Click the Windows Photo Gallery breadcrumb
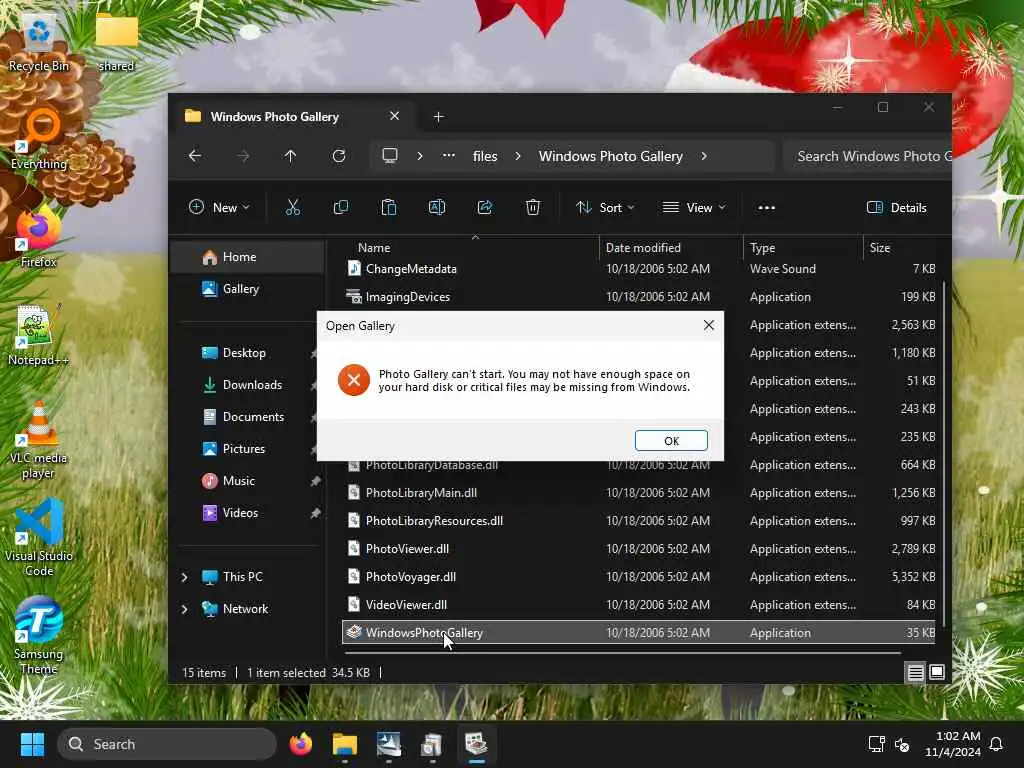 pos(611,156)
